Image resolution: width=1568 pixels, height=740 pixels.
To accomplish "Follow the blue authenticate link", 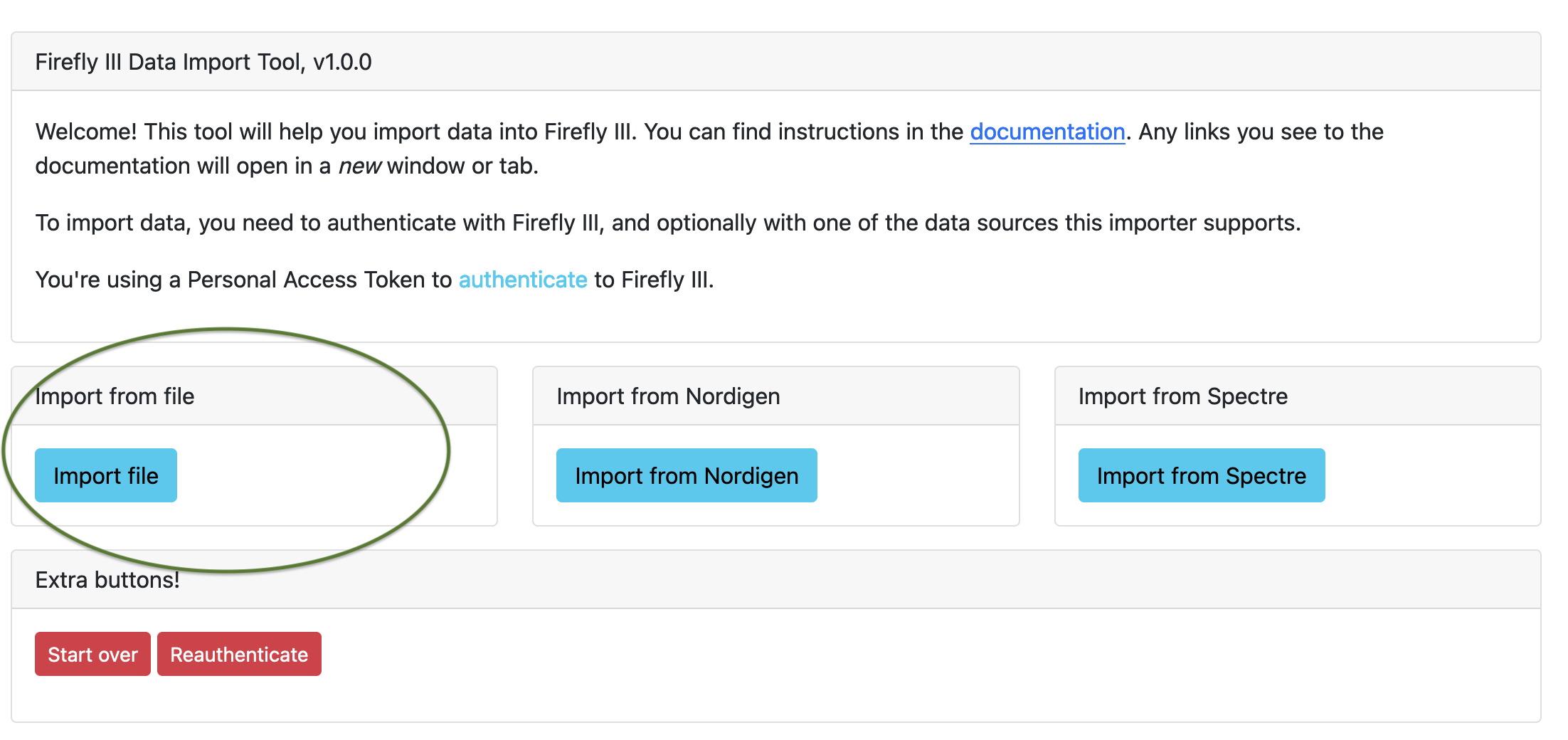I will point(522,280).
